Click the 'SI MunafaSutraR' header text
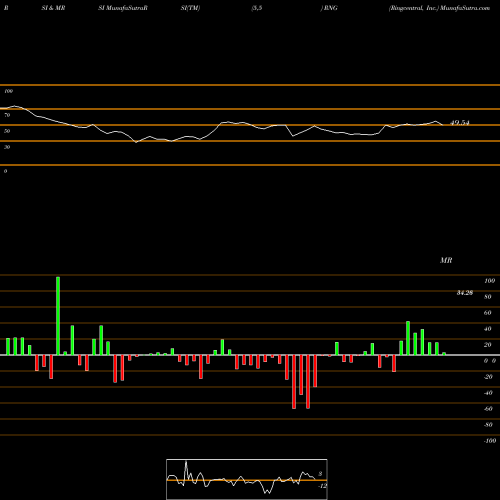Screen dimensions: 500x500 [123, 8]
